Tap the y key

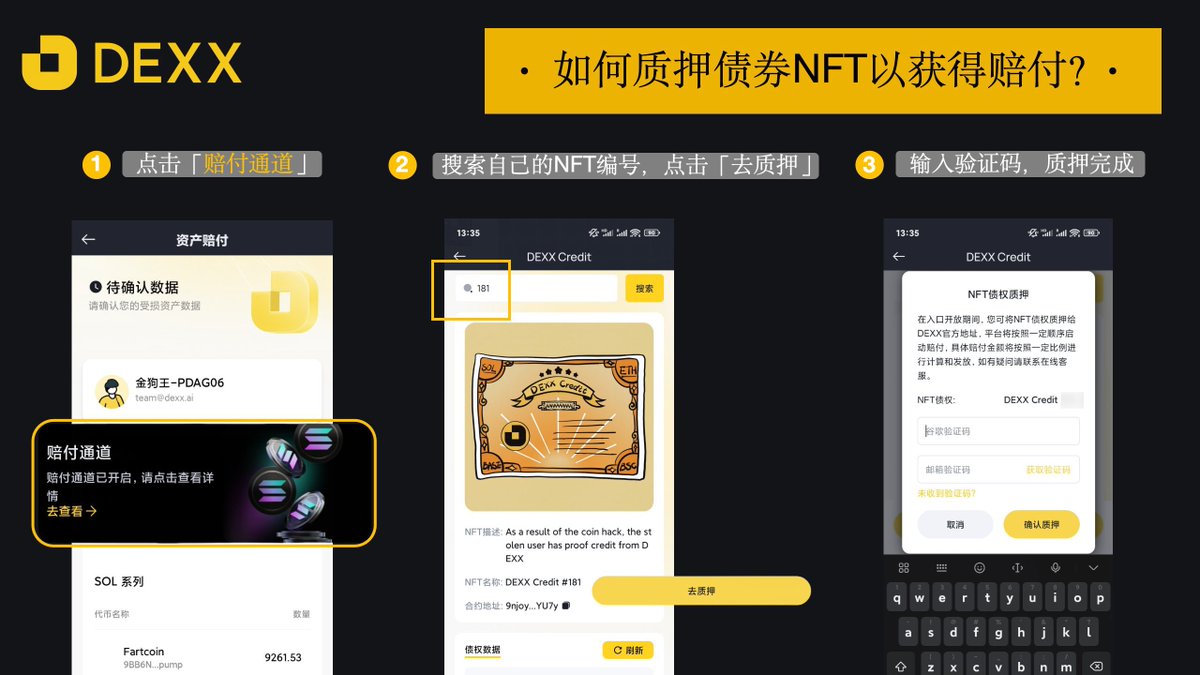tap(1010, 598)
